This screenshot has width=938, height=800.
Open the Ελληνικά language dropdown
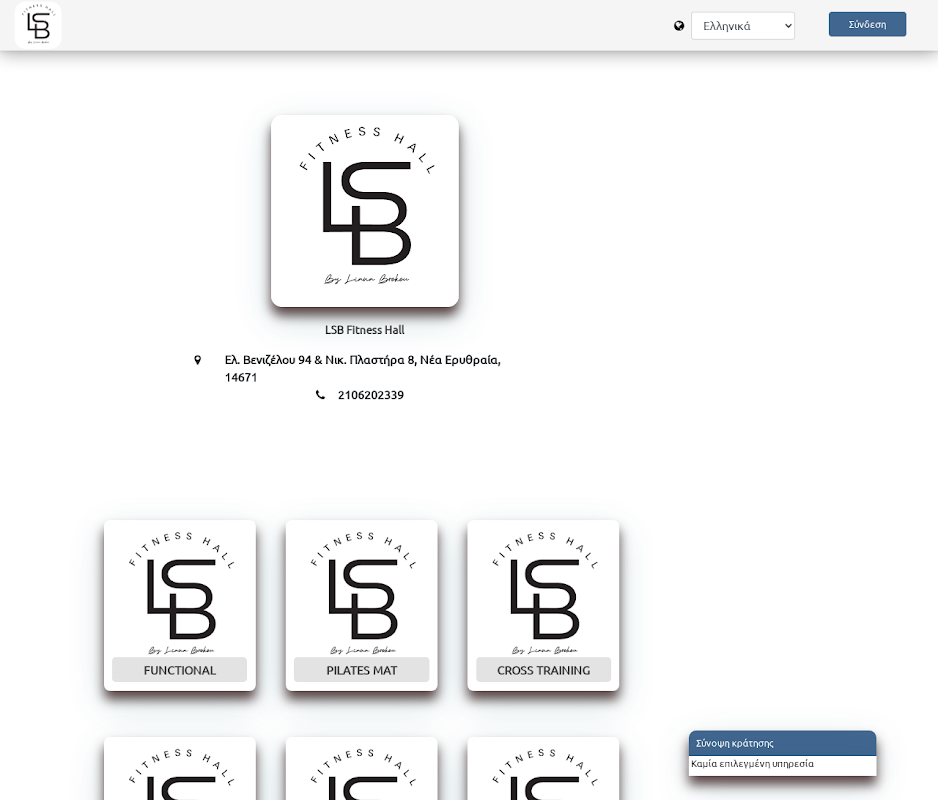(743, 26)
